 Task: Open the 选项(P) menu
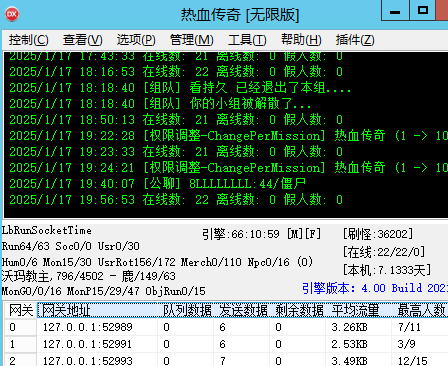136,40
